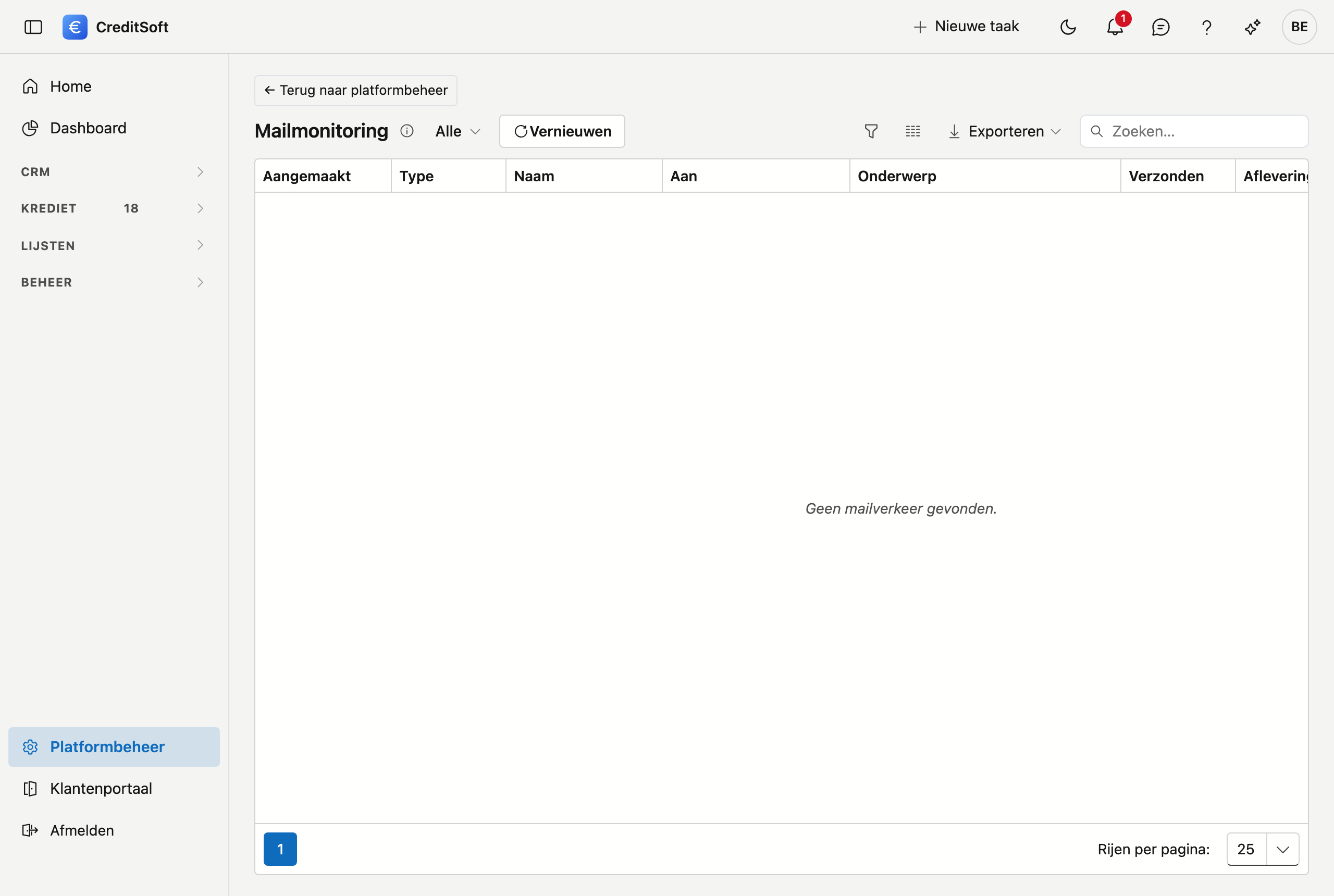Expand the KREDIET sidebar section
This screenshot has height=896, width=1334.
tap(114, 208)
